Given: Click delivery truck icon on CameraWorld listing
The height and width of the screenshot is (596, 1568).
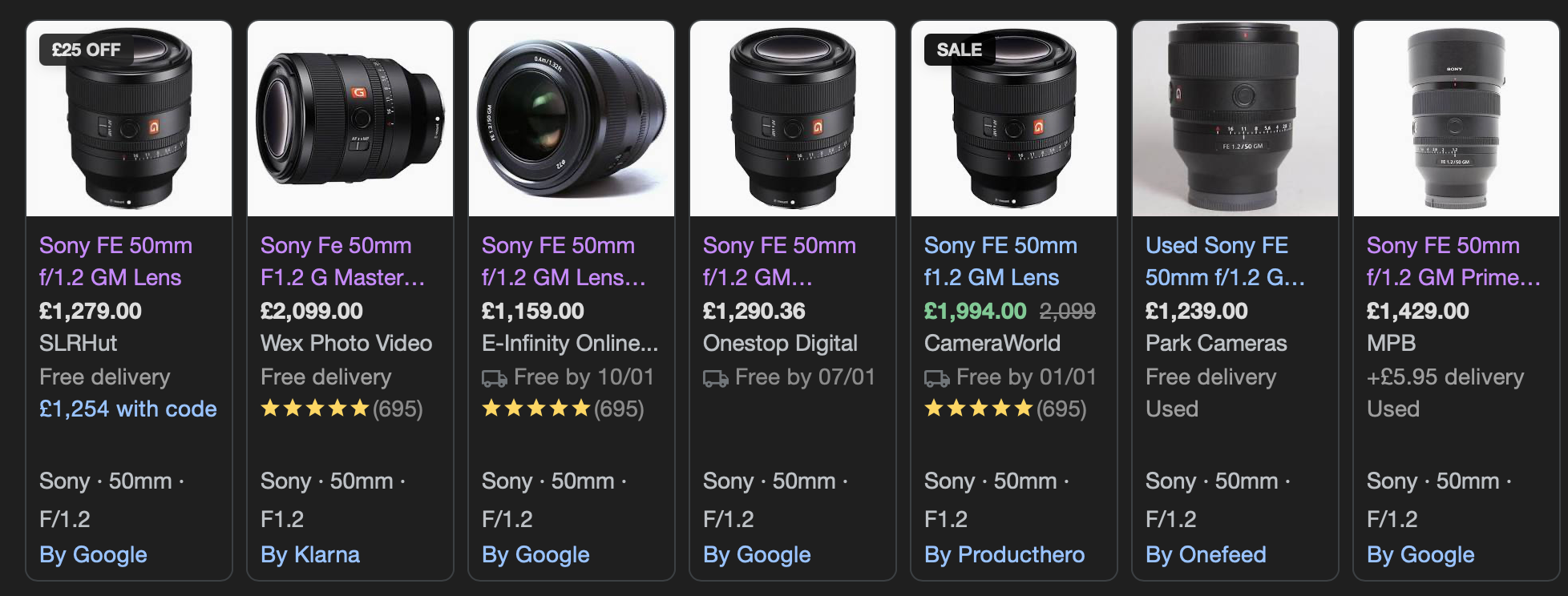Looking at the screenshot, I should (936, 378).
